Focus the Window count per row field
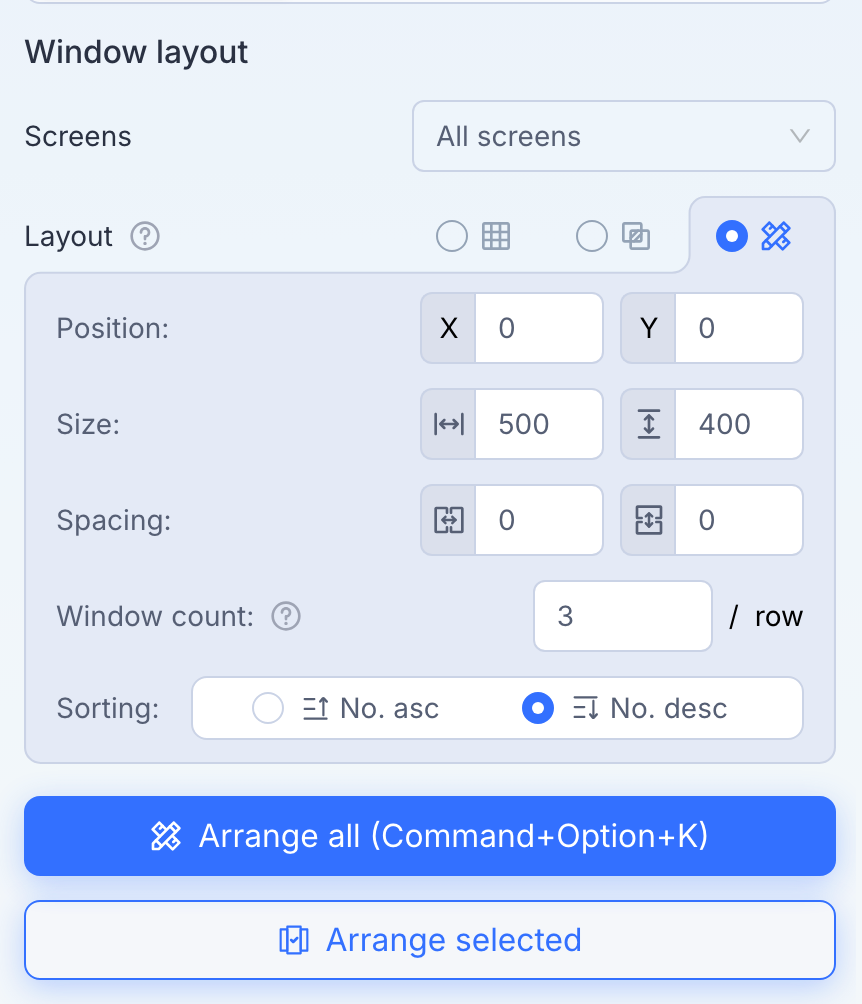Image resolution: width=862 pixels, height=1004 pixels. click(622, 616)
